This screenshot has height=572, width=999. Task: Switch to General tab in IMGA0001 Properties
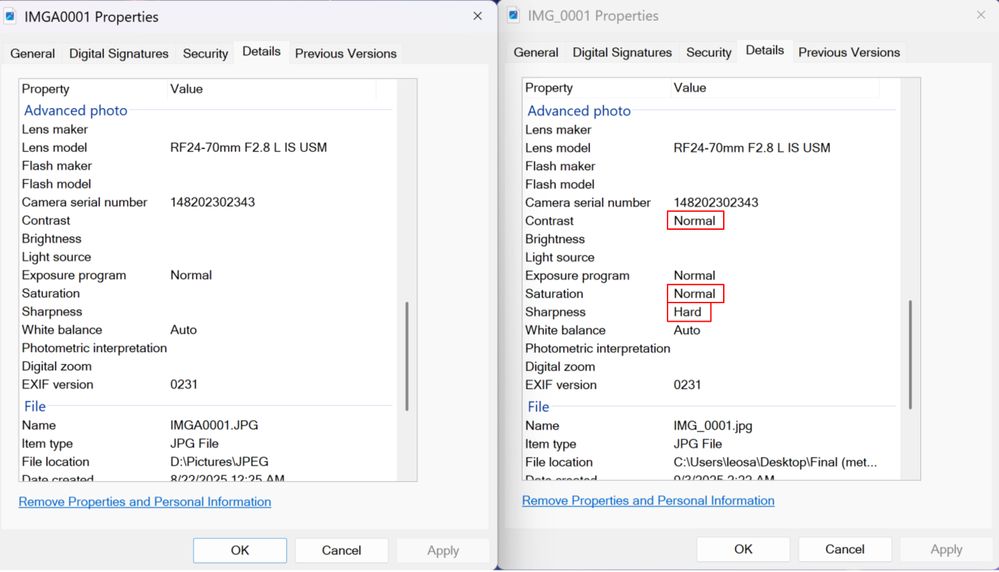click(33, 53)
